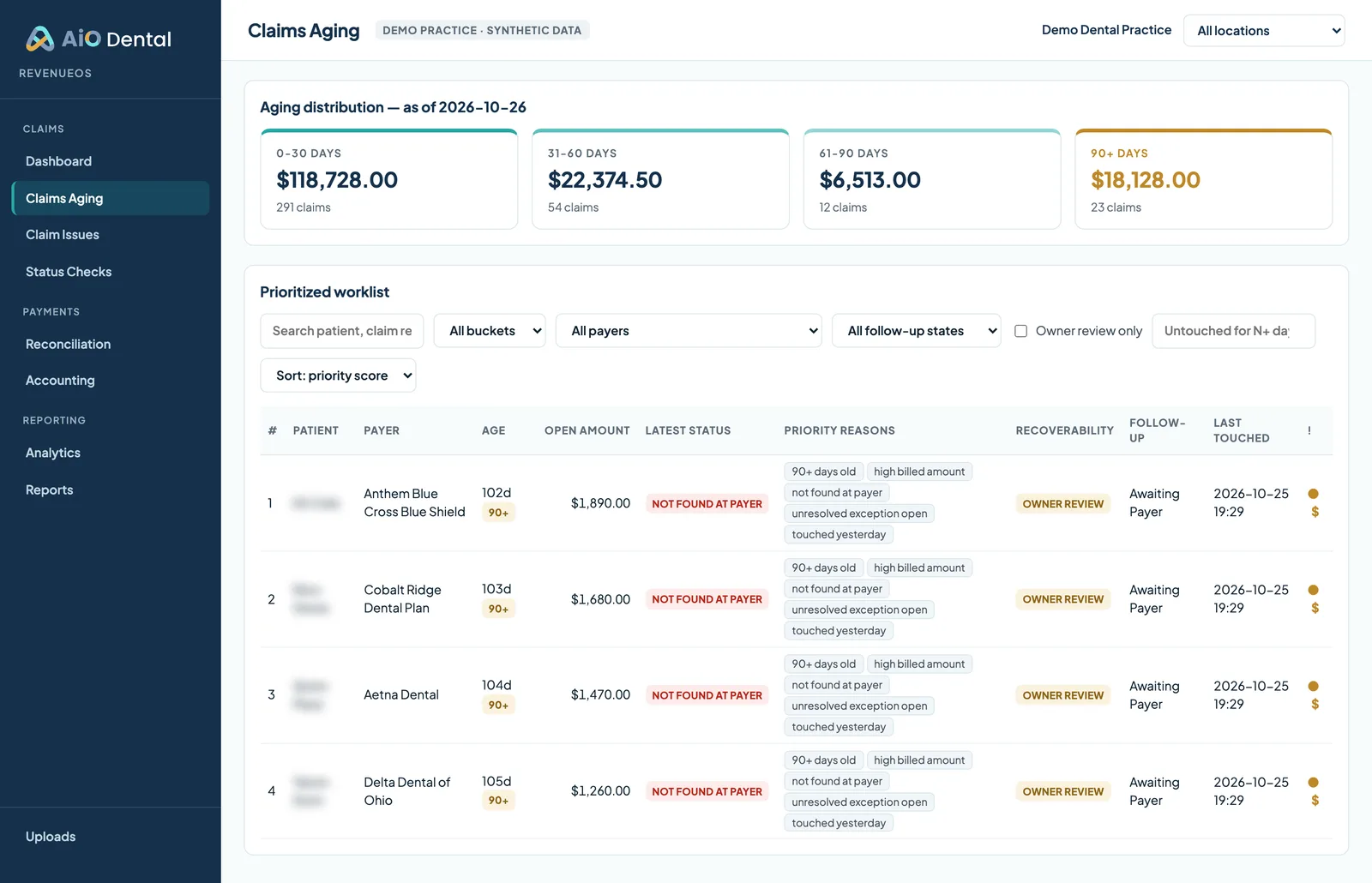Screen dimensions: 1372x883
Task: Open the All follow-up states dropdown
Action: click(x=916, y=331)
